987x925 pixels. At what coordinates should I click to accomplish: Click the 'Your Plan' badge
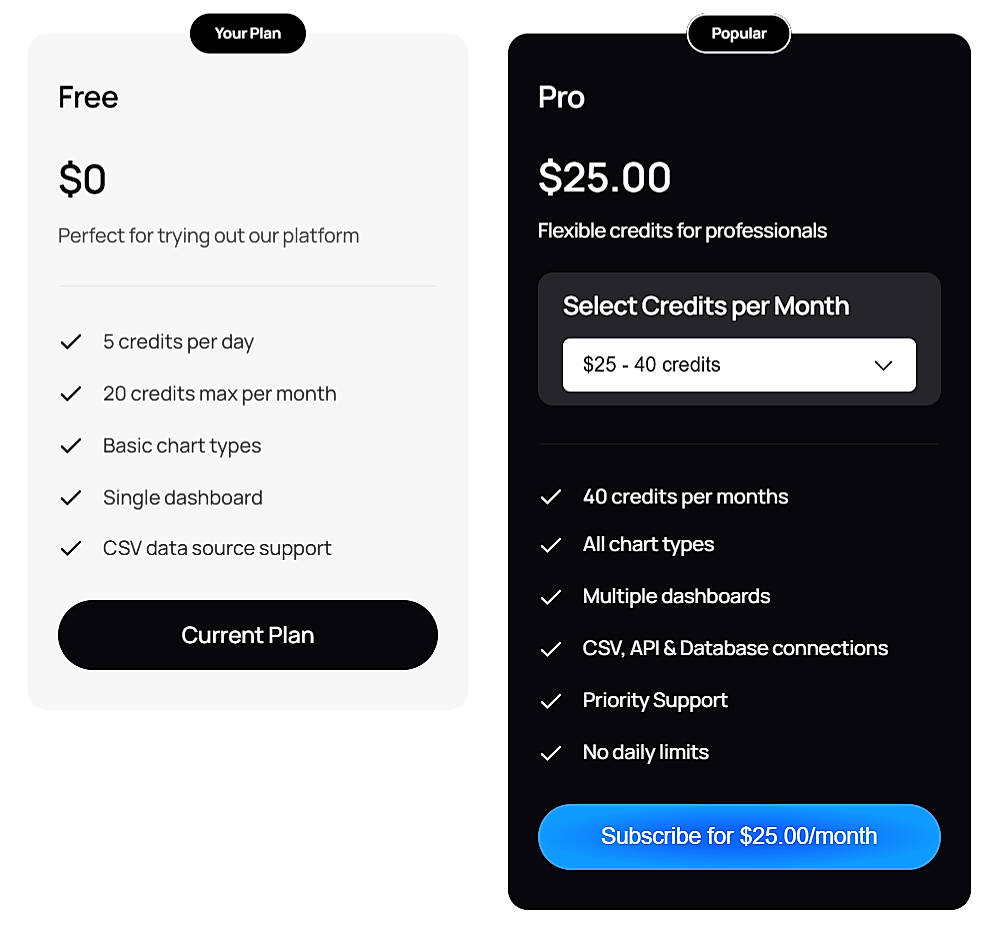tap(247, 33)
